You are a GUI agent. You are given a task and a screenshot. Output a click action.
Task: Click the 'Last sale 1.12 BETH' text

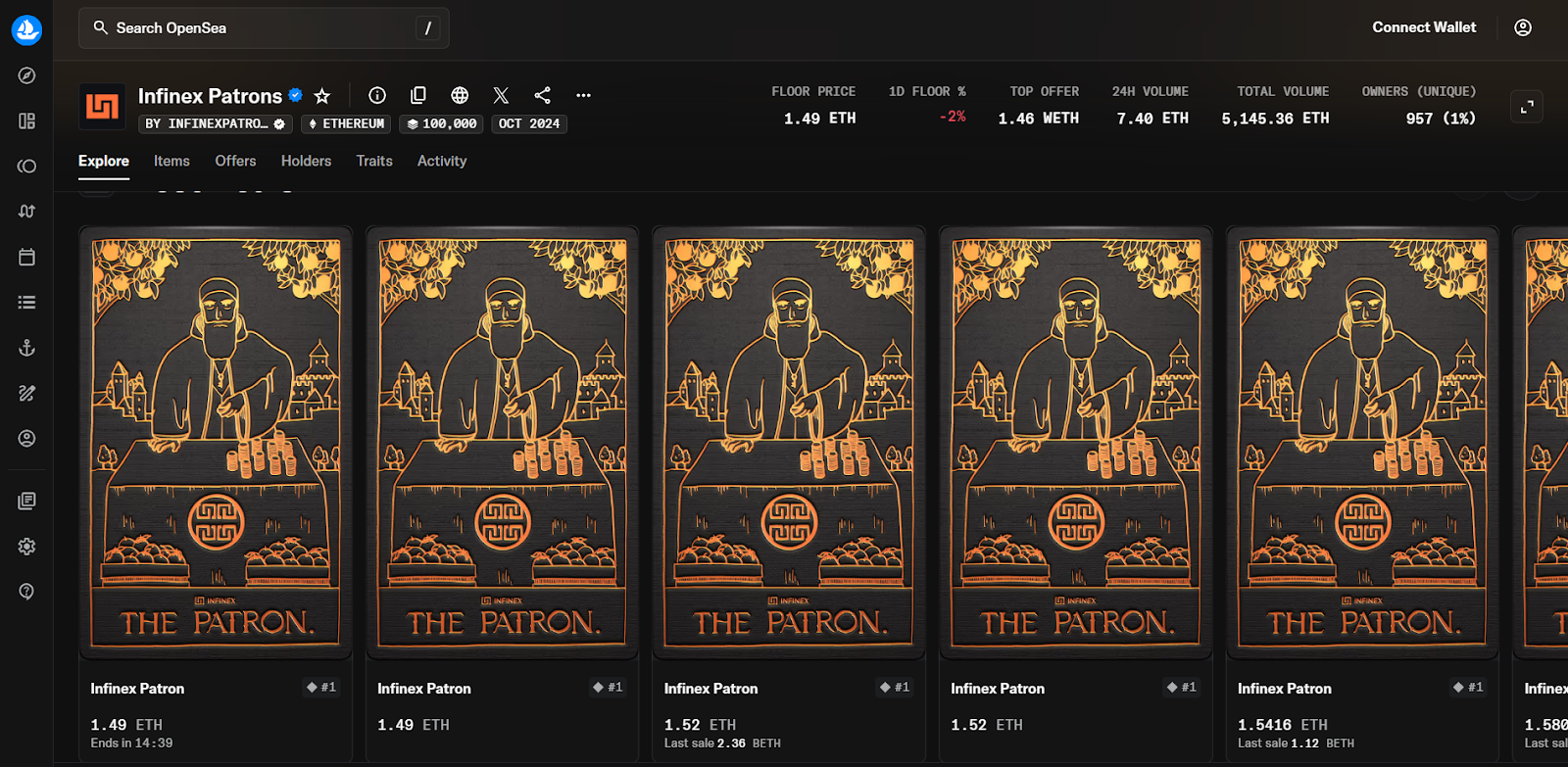(x=1296, y=743)
